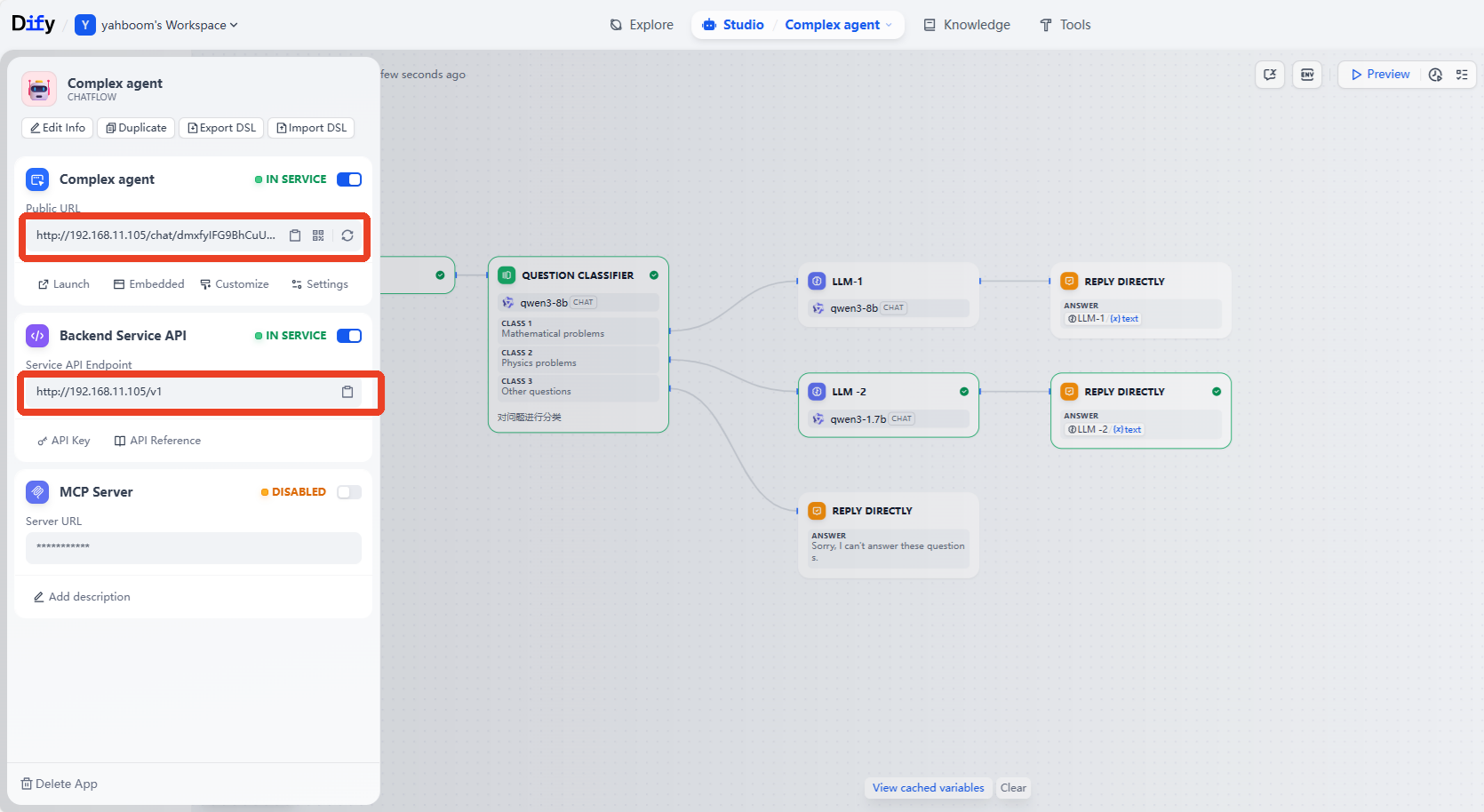The height and width of the screenshot is (812, 1484).
Task: Click Delete App
Action: pyautogui.click(x=60, y=784)
